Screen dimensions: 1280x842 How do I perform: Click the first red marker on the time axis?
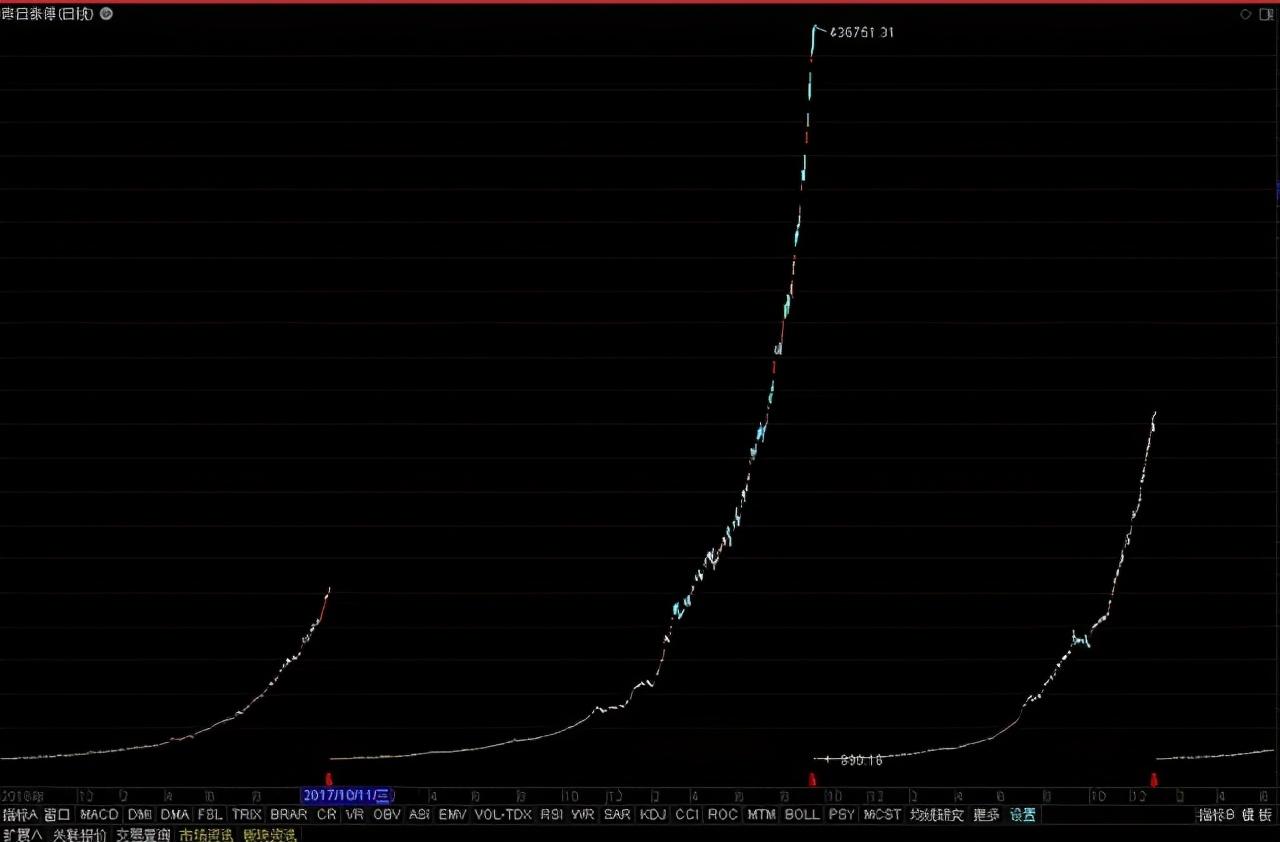click(x=328, y=779)
